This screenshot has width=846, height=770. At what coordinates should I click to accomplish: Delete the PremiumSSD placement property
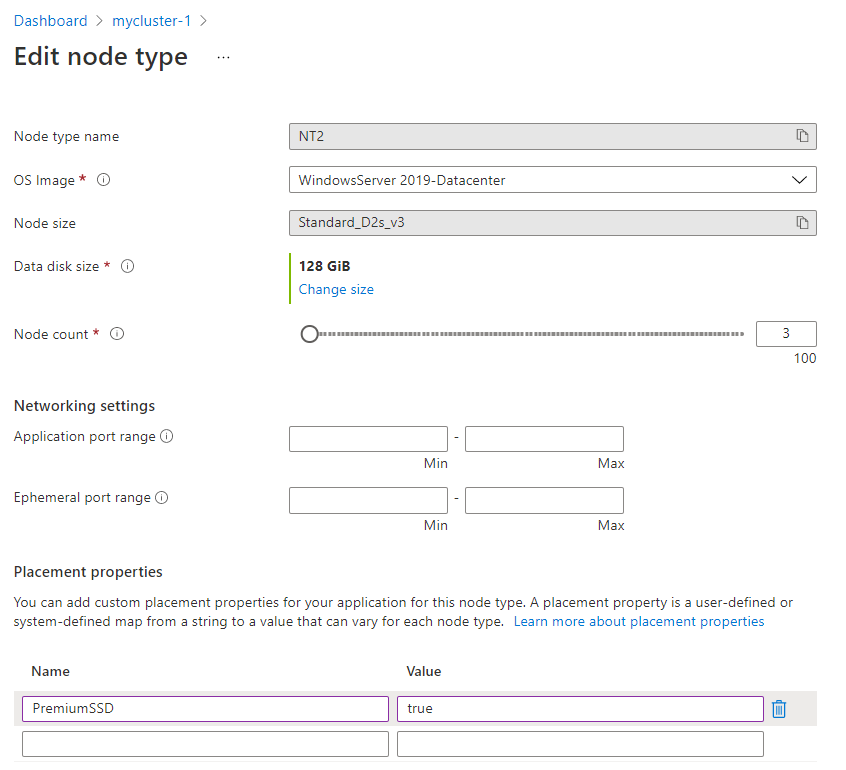pyautogui.click(x=780, y=709)
